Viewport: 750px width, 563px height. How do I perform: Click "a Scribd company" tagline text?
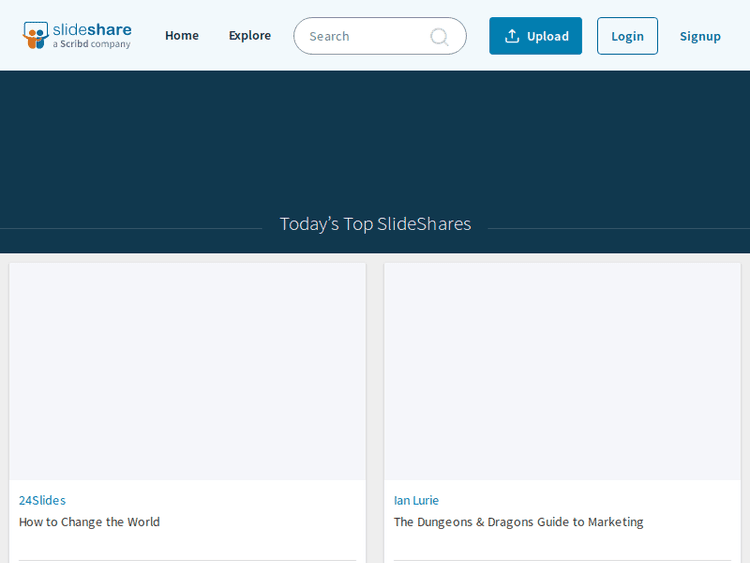(91, 44)
